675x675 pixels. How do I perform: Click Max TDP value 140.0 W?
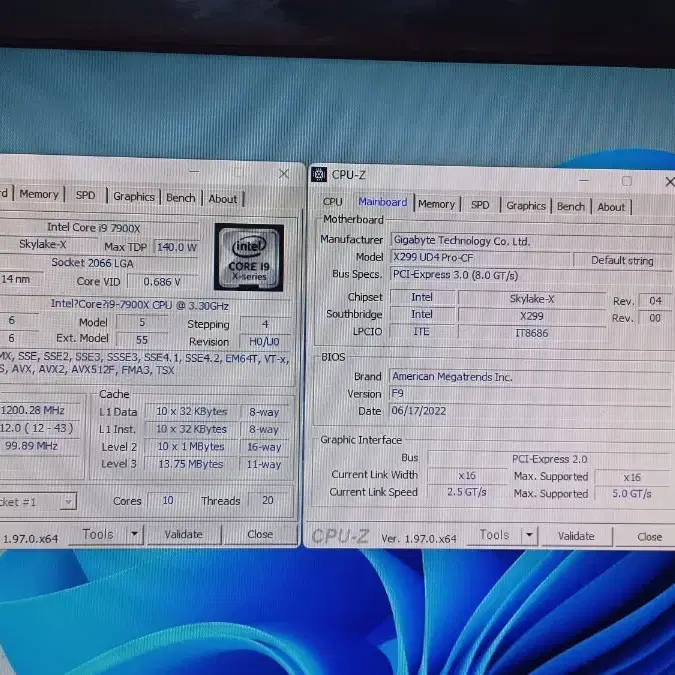176,247
